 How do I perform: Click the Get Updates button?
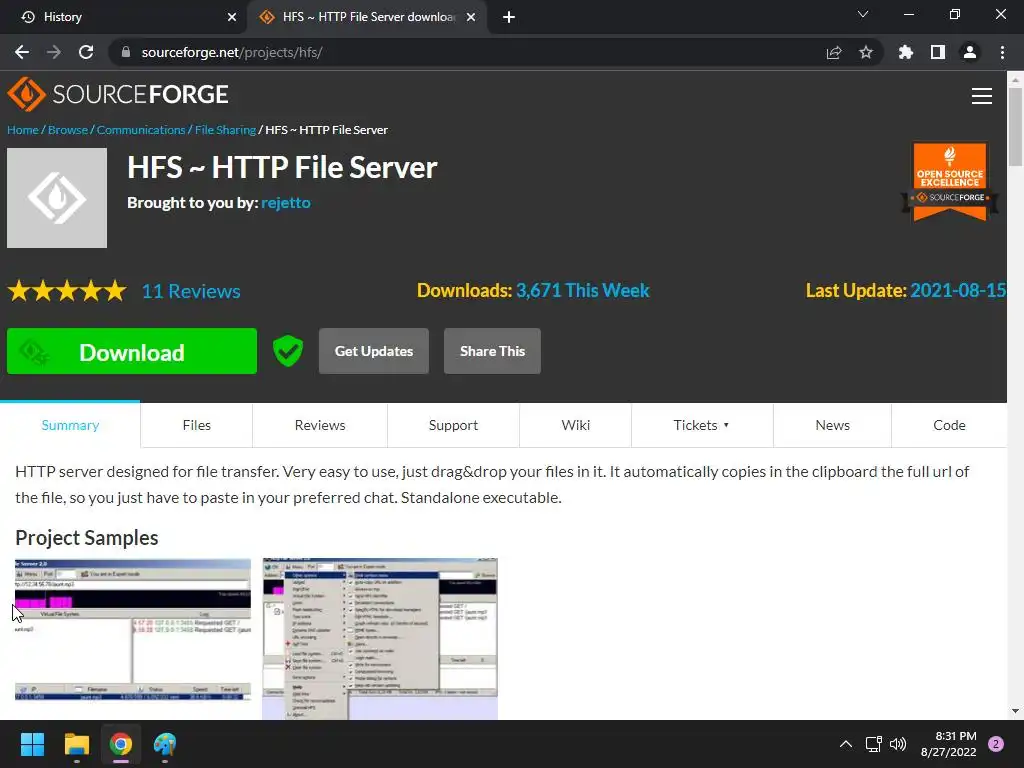(374, 351)
